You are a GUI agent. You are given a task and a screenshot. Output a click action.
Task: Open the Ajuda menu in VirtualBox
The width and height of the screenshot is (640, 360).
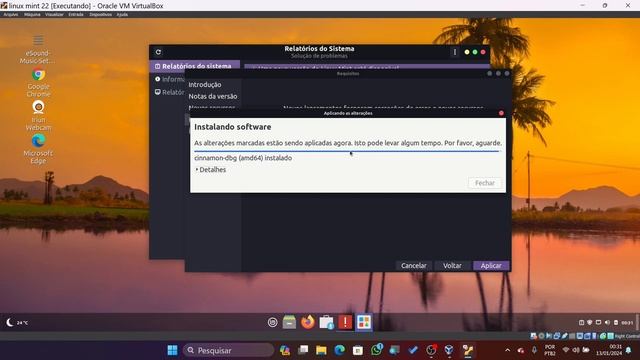pos(122,15)
